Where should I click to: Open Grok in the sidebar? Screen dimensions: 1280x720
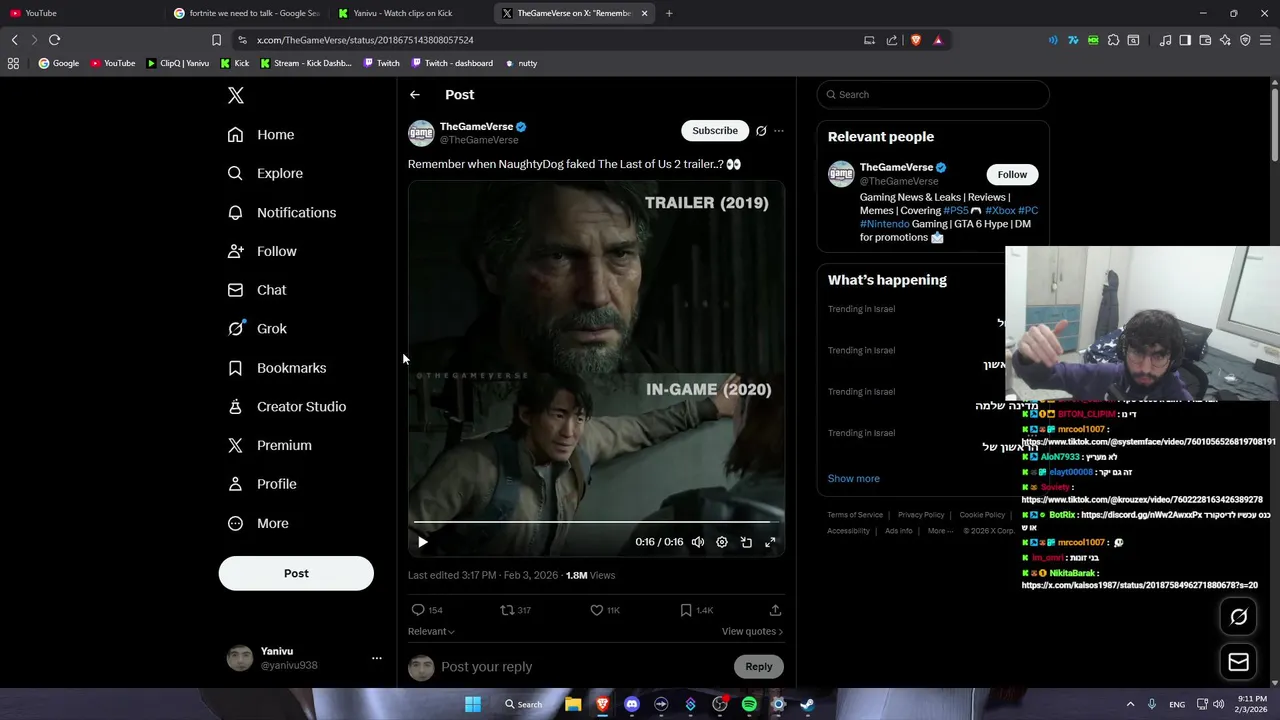[257, 328]
